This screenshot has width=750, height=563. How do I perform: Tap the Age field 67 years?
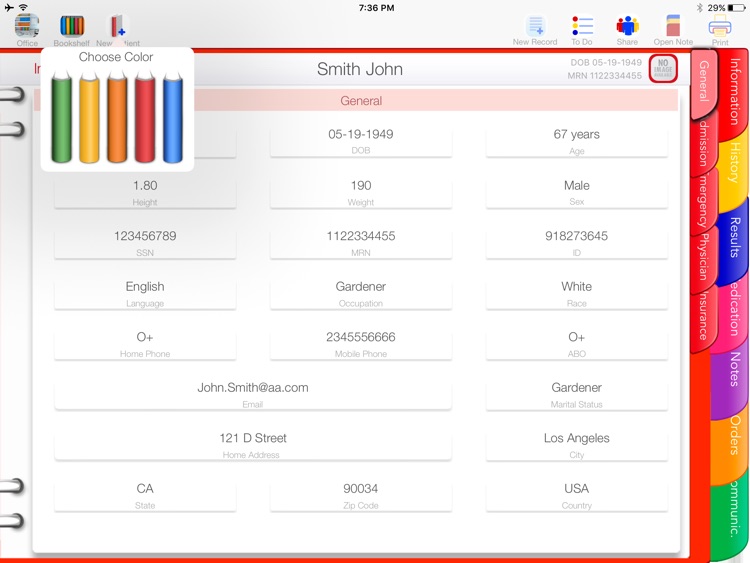pos(576,141)
